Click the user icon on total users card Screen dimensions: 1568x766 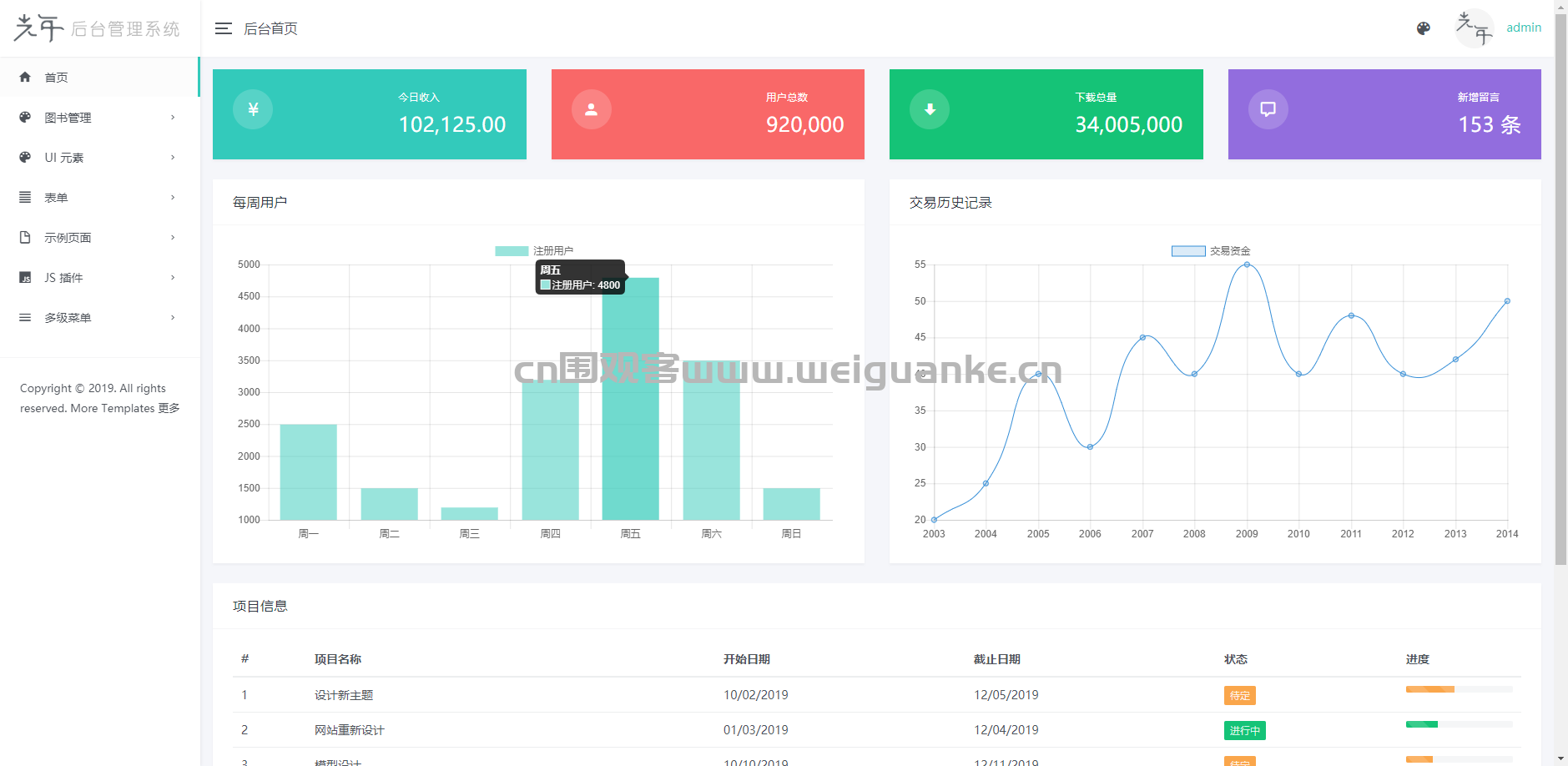[591, 109]
